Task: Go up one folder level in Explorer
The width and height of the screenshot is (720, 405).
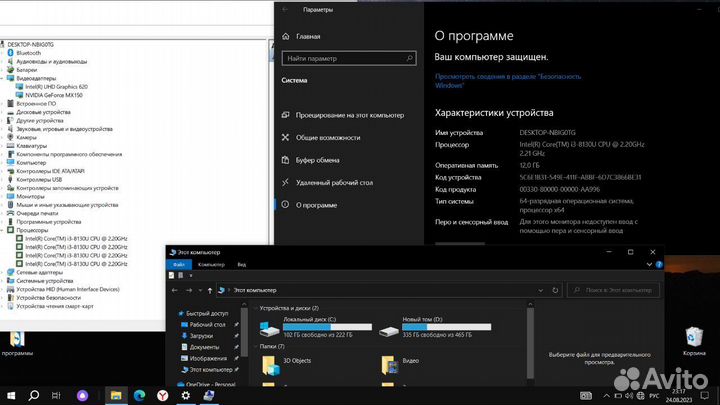Action: coord(210,290)
